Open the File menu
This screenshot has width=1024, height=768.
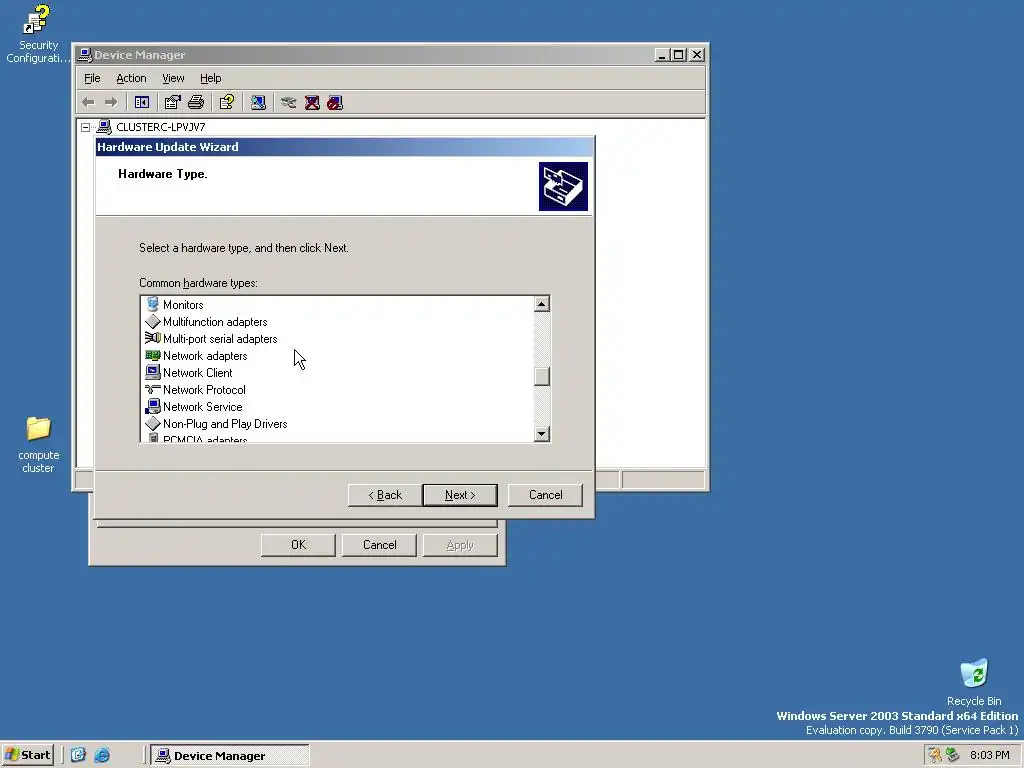pyautogui.click(x=92, y=78)
